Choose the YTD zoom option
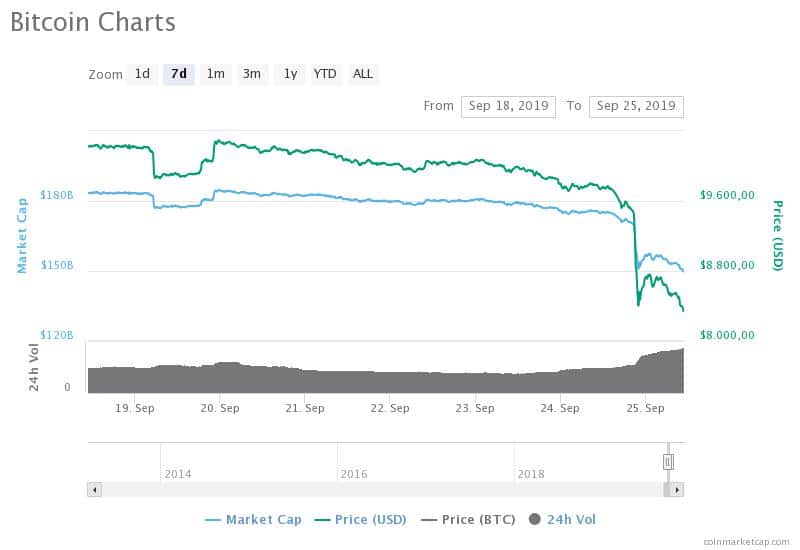 coord(325,74)
